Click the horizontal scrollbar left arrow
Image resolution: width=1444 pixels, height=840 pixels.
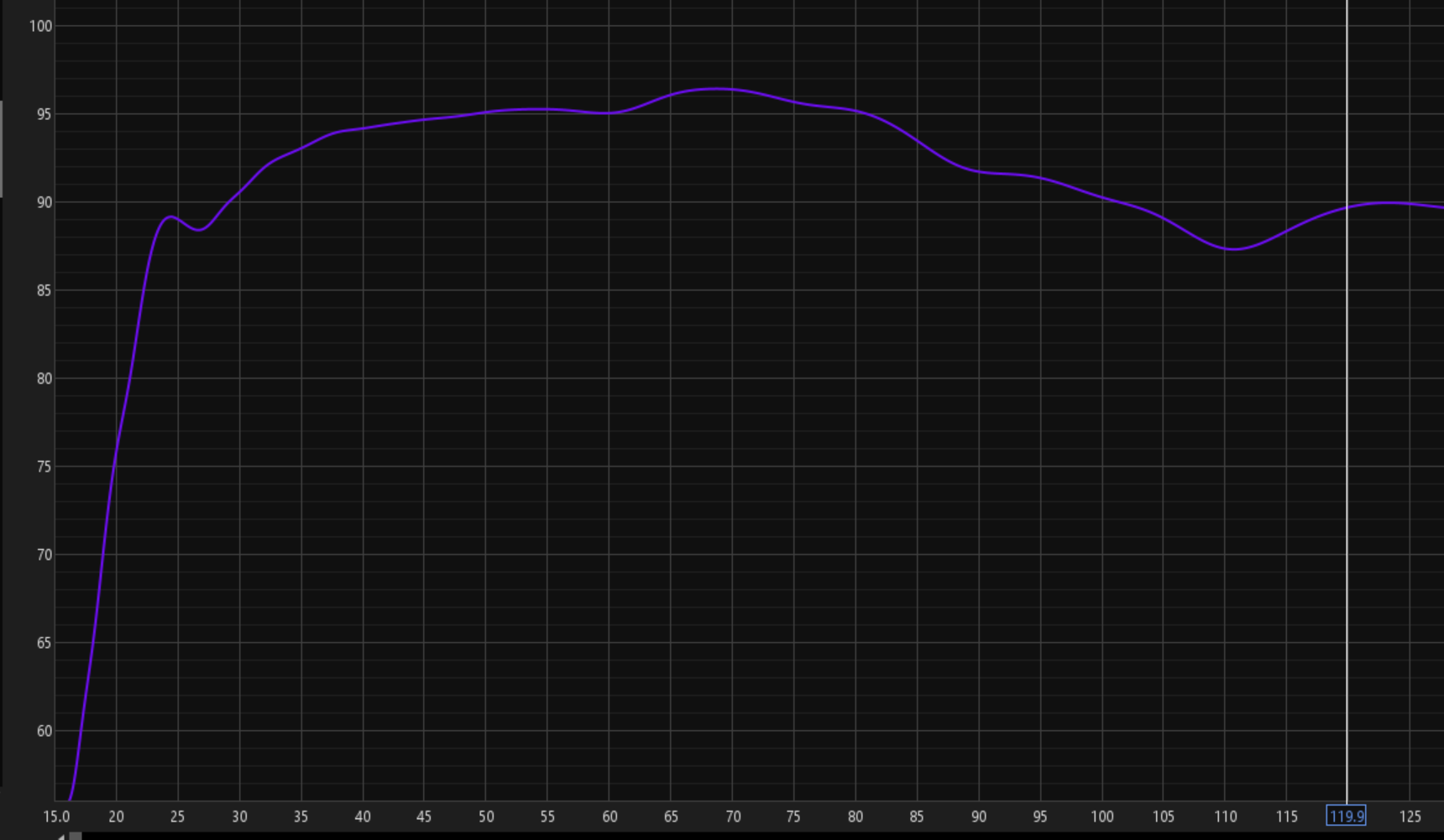(60, 836)
